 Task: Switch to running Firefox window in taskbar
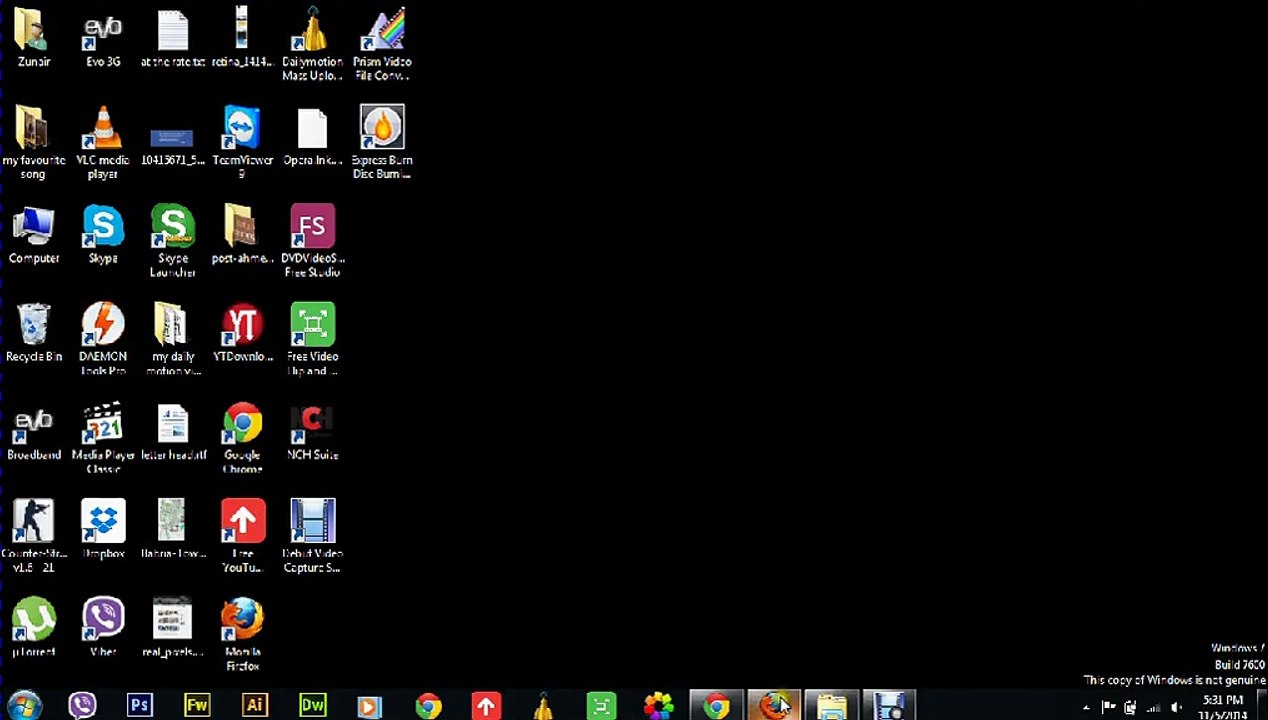774,706
